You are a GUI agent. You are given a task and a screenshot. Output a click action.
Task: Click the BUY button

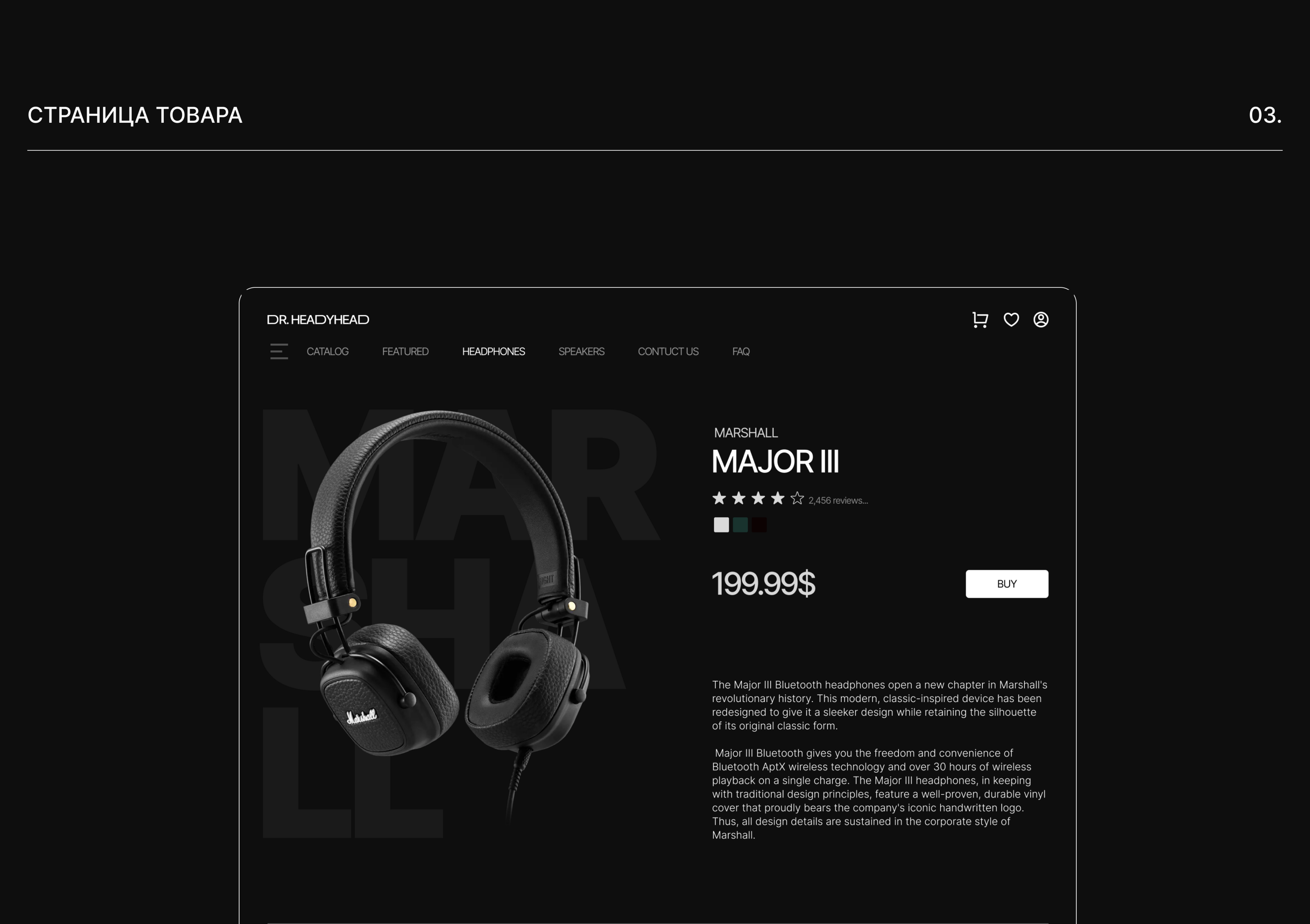click(1007, 584)
